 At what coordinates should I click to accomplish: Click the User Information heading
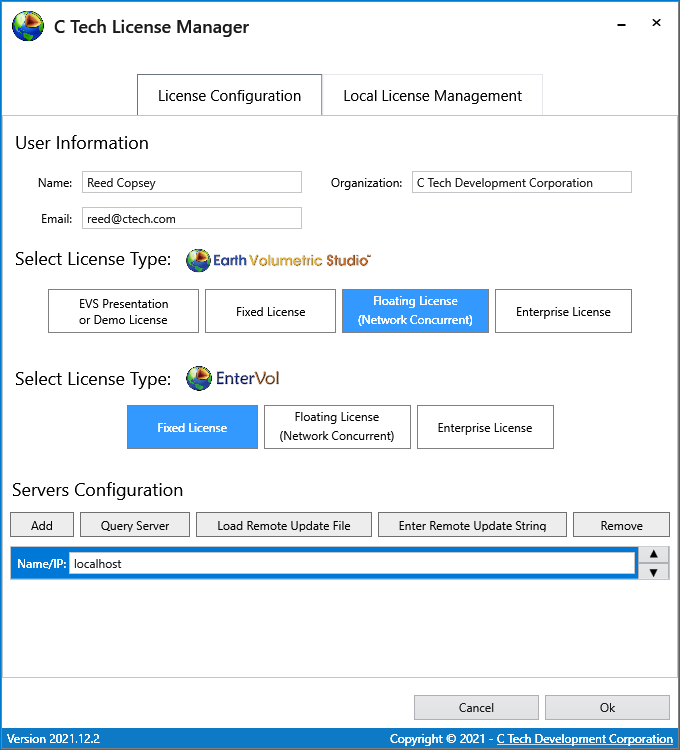tap(82, 143)
